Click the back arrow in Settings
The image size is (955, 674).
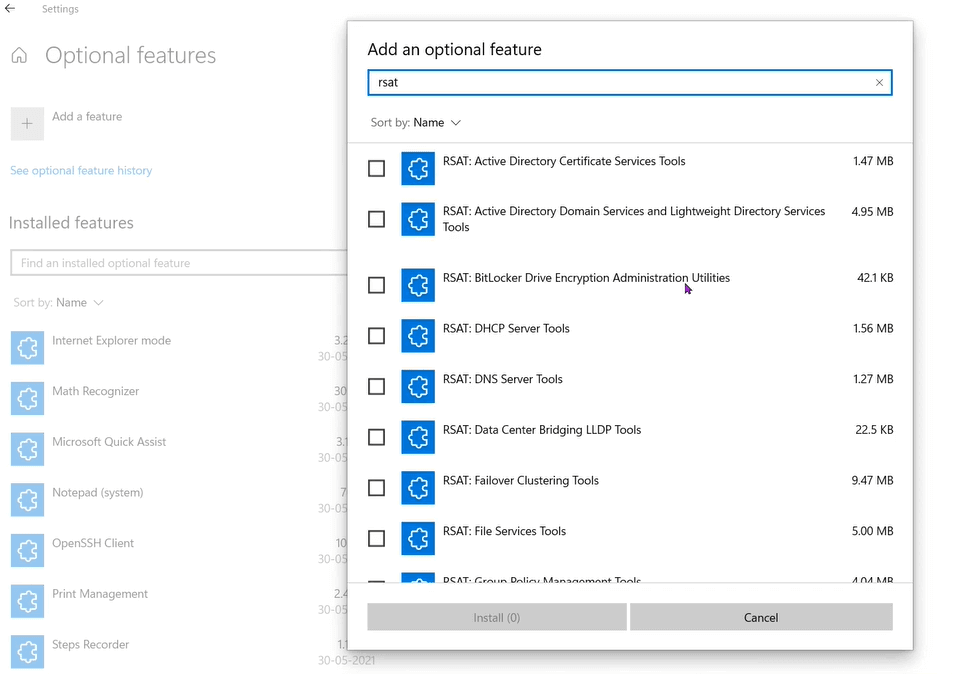(10, 9)
